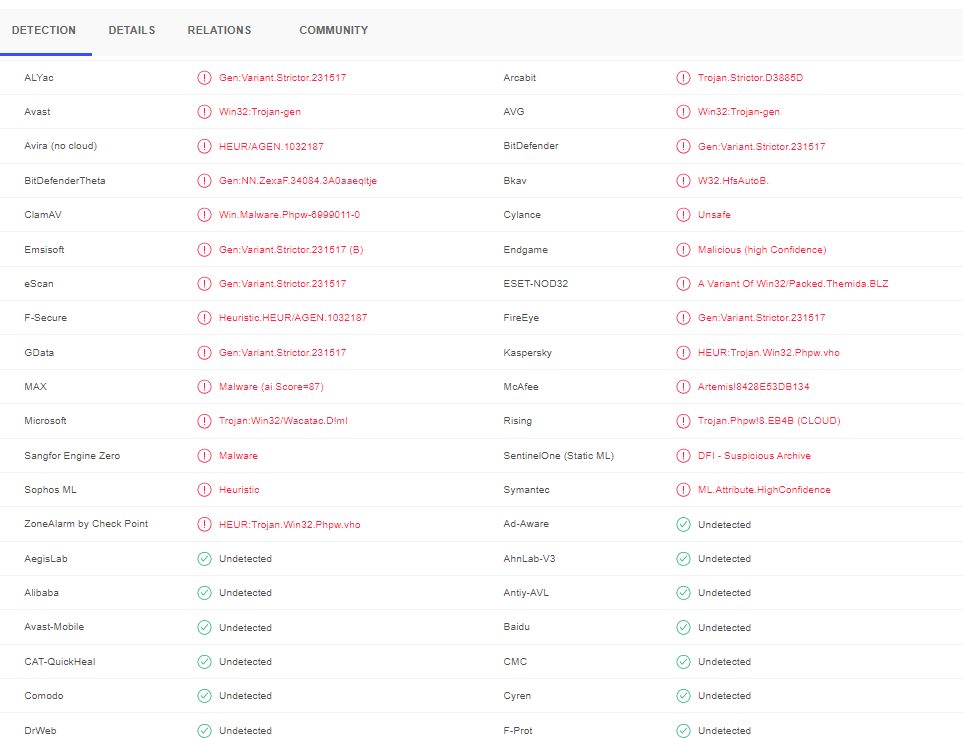963x738 pixels.
Task: Open the RELATIONS tab
Action: coord(219,30)
